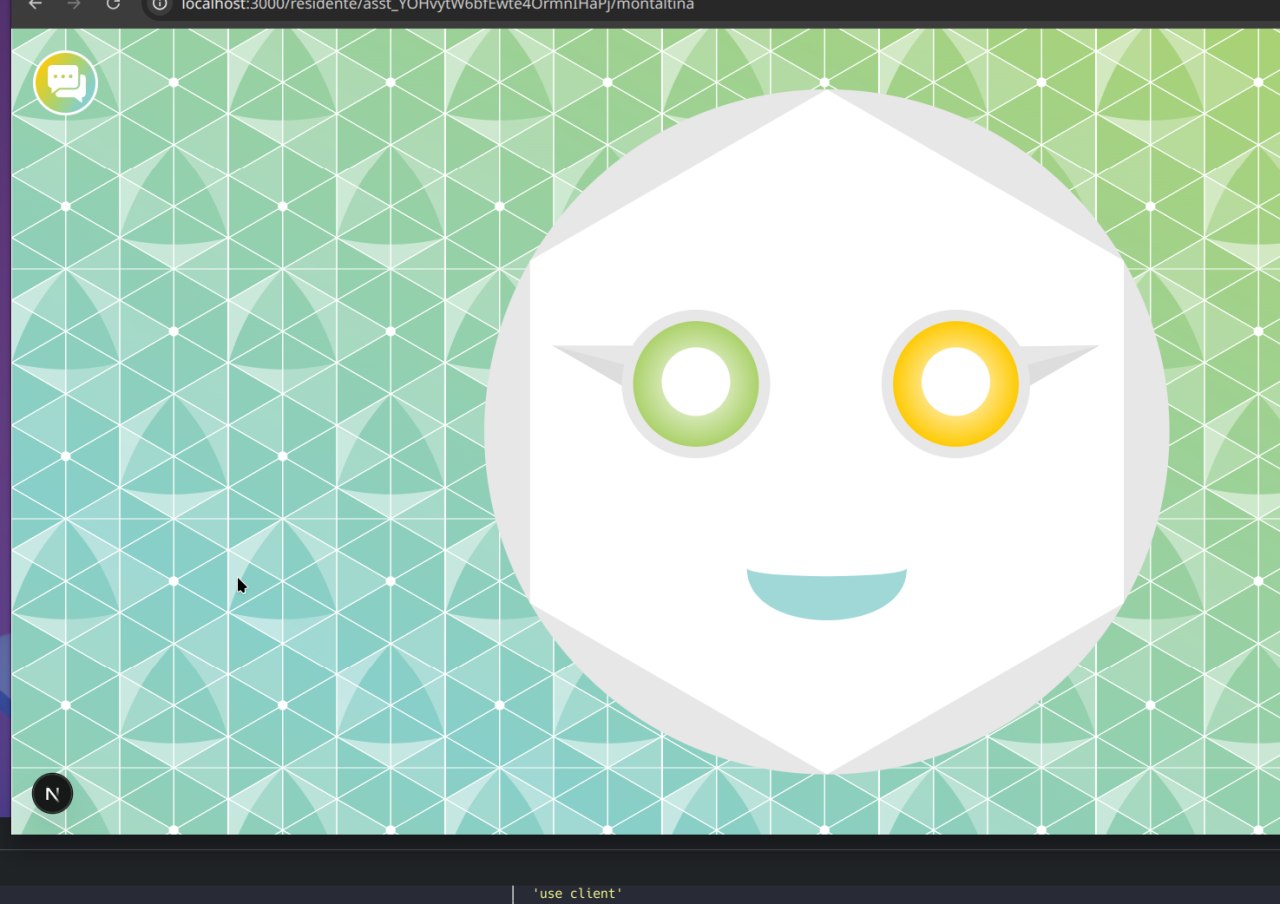The height and width of the screenshot is (904, 1280).
Task: Open the chat bubble icon
Action: tap(65, 83)
